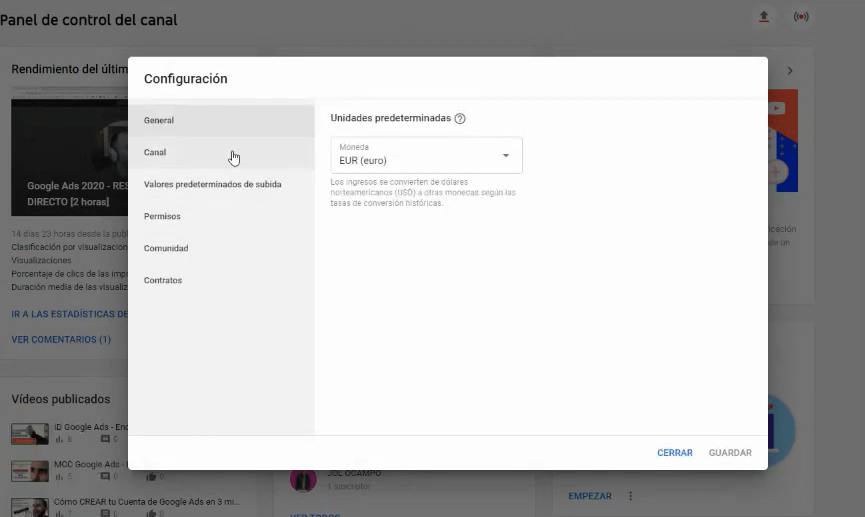Click the likes thumb icon for MCC Google Ads
Viewport: 865px width, 517px height.
[151, 477]
